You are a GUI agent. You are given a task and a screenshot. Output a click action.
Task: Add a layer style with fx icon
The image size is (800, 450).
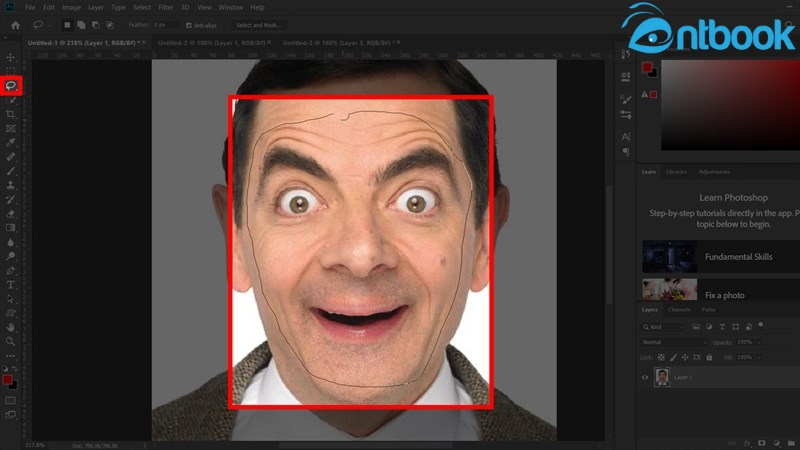click(x=747, y=443)
